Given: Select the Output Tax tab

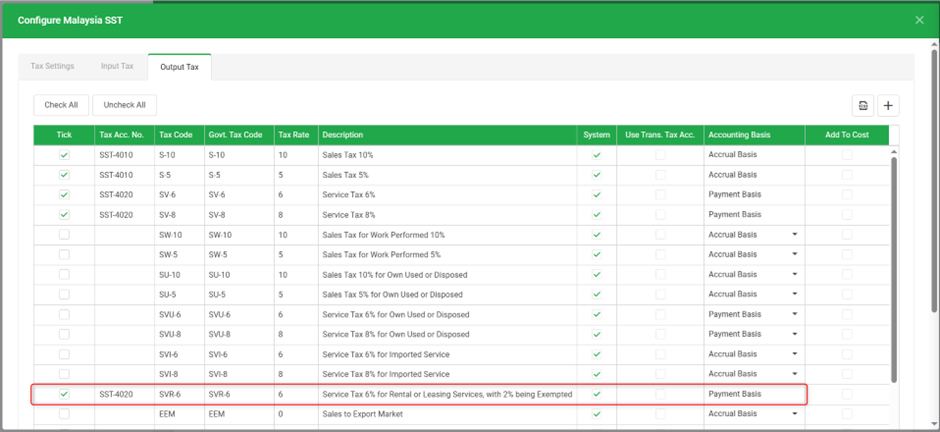Looking at the screenshot, I should (179, 67).
